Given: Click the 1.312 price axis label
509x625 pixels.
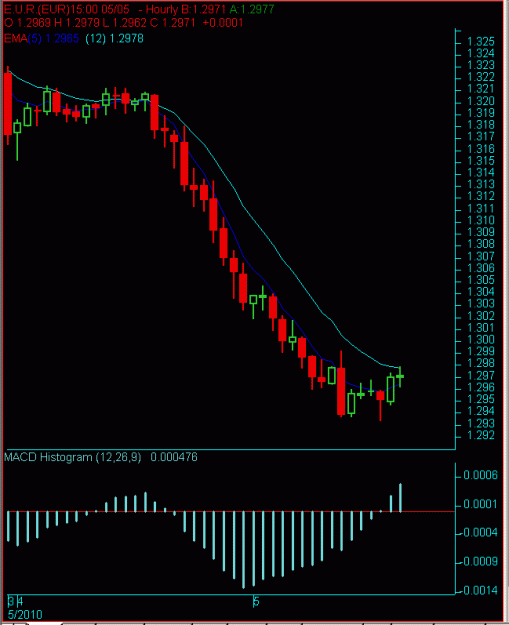Looking at the screenshot, I should click(480, 196).
